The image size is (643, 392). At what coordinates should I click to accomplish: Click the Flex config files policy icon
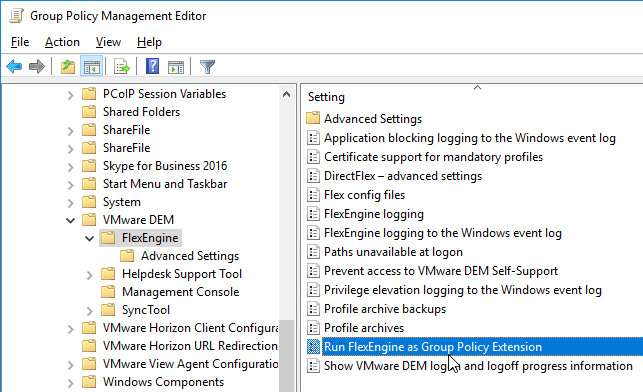point(313,195)
